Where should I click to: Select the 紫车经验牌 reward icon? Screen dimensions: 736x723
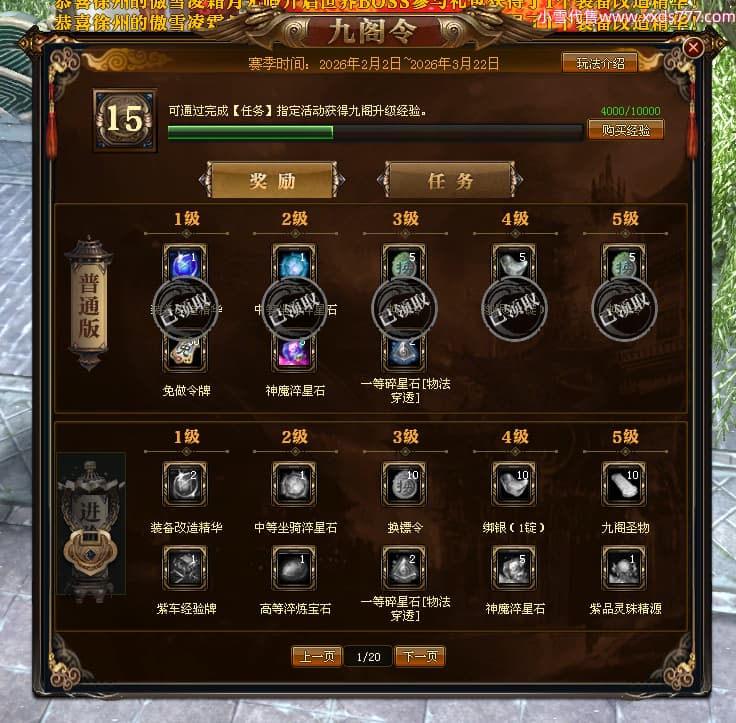pyautogui.click(x=185, y=568)
